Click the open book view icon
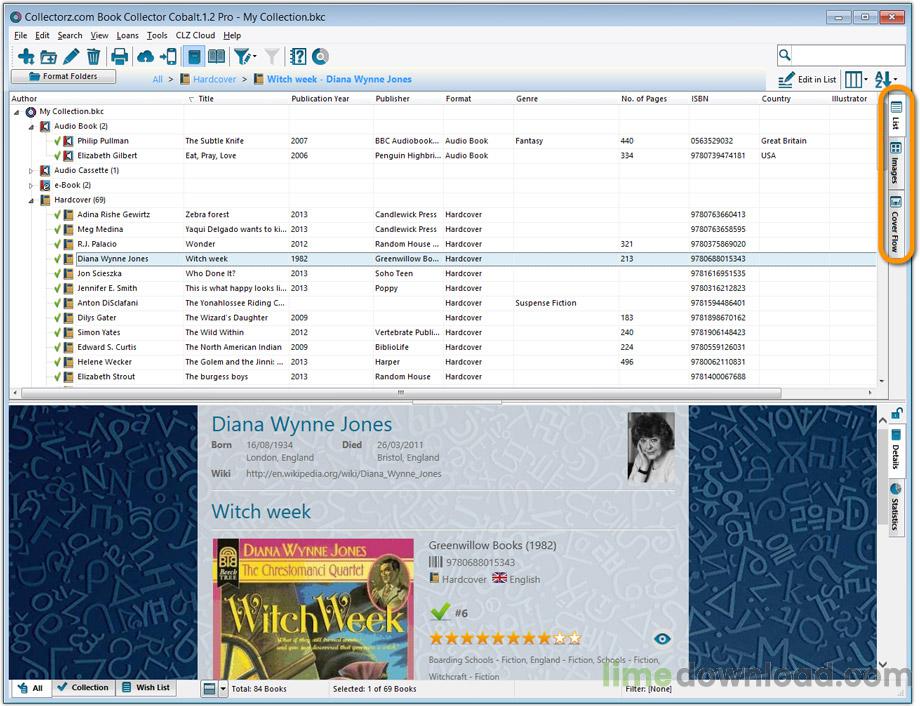The height and width of the screenshot is (706, 920). pos(216,57)
